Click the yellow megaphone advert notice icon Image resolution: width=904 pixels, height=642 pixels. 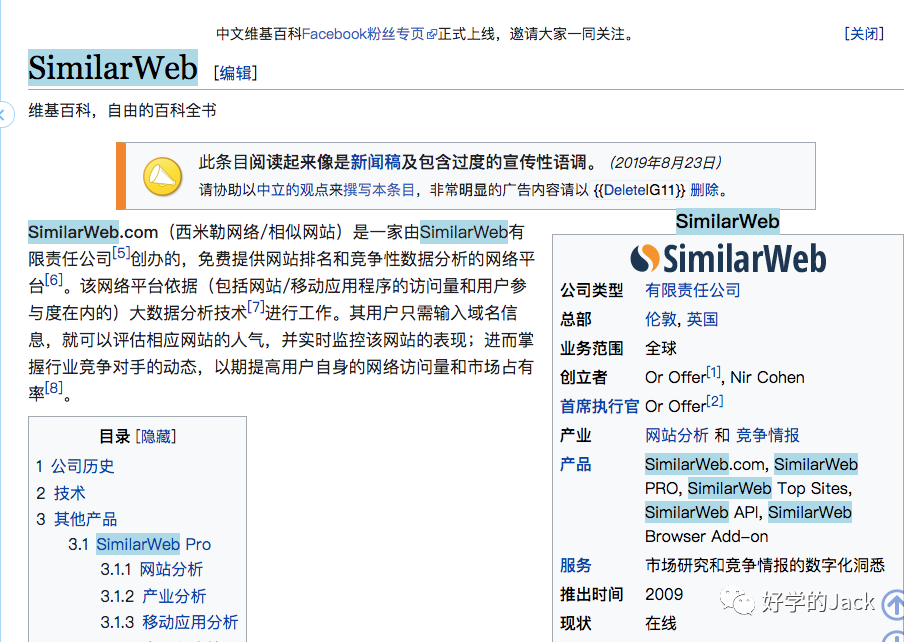click(x=163, y=176)
